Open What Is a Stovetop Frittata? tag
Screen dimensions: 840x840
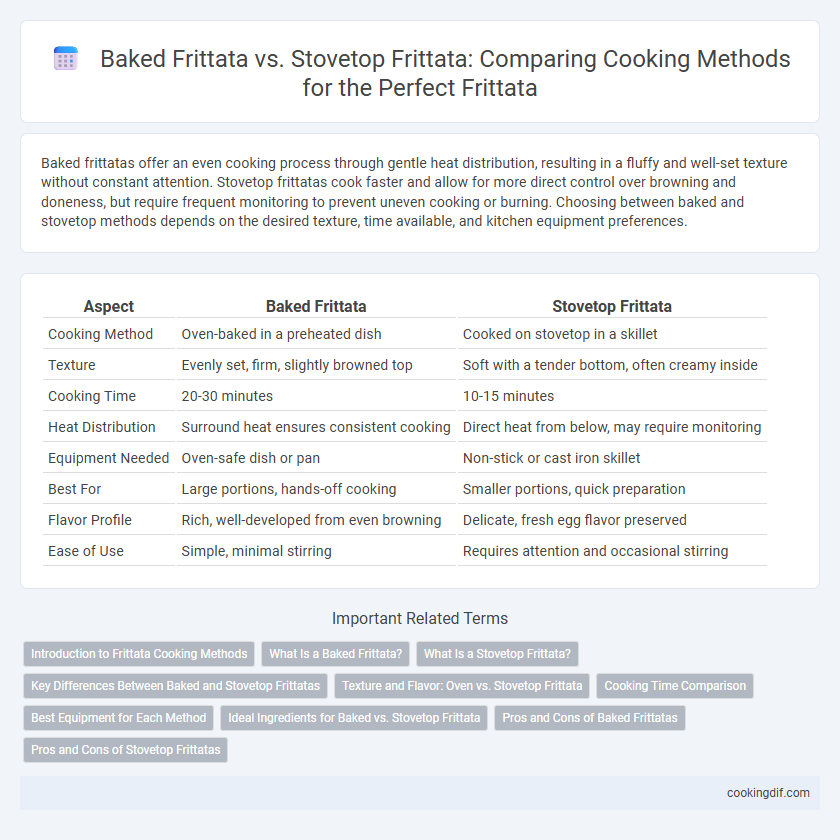tap(497, 654)
